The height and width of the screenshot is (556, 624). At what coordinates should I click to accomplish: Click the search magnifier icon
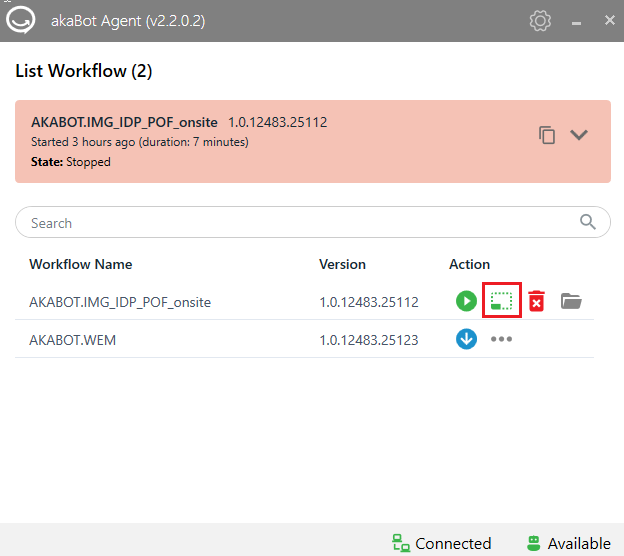[587, 222]
